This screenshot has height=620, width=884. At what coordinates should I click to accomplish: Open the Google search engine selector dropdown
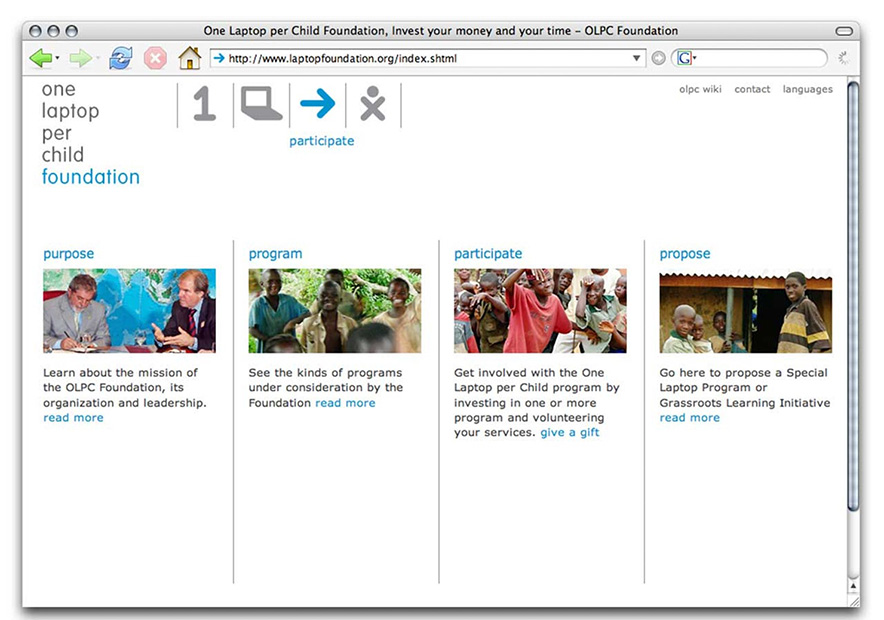(686, 58)
